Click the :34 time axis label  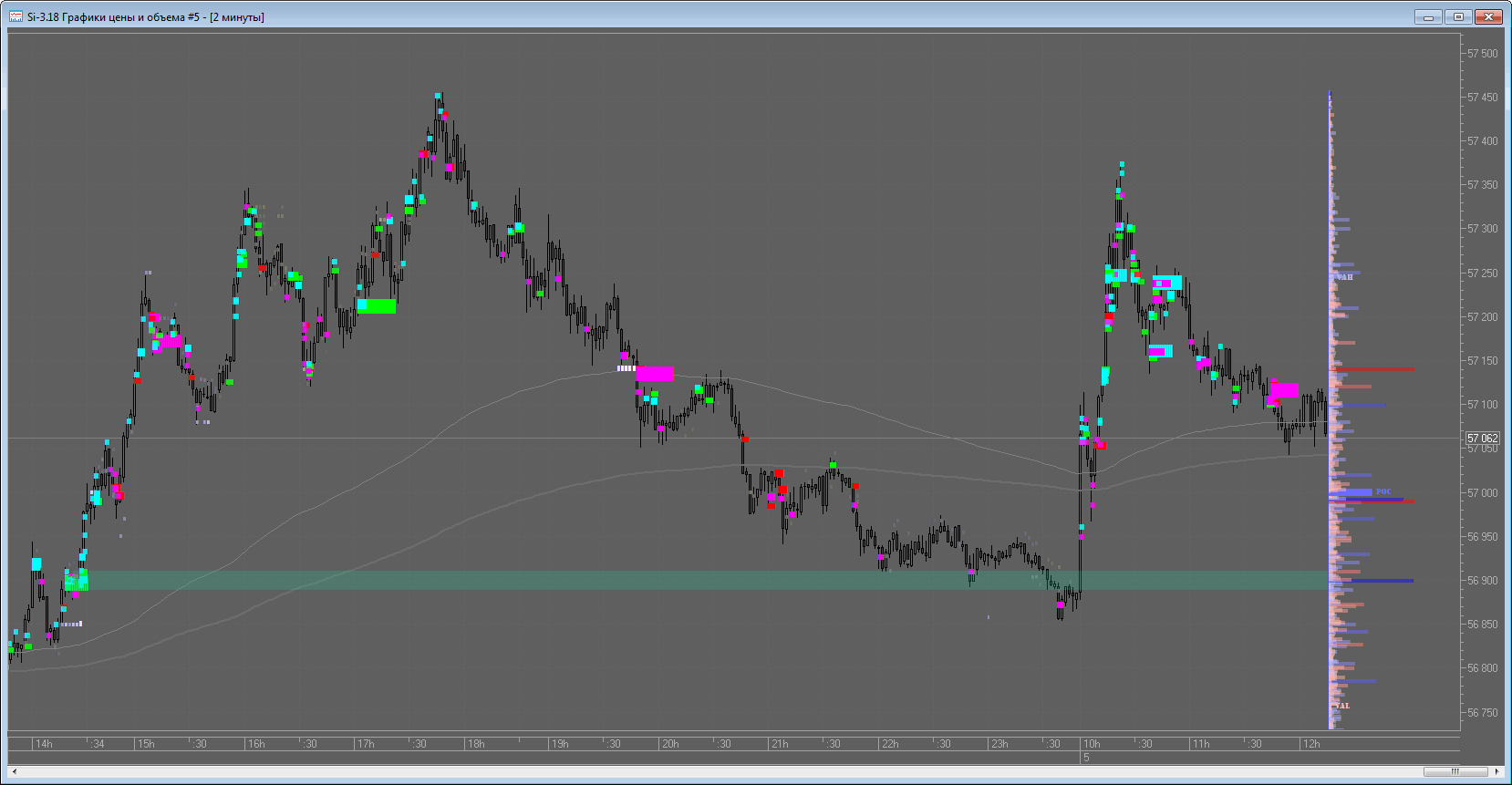(x=98, y=744)
